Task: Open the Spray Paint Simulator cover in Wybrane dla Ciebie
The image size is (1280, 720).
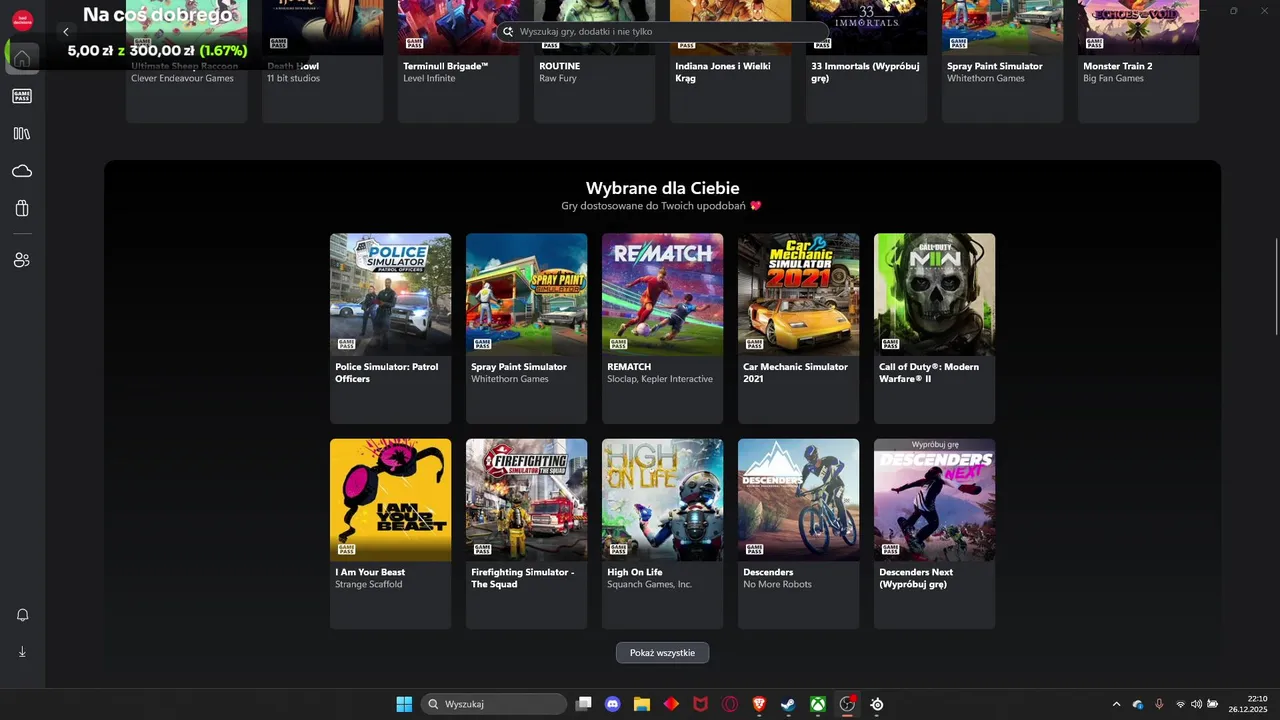Action: pos(526,294)
